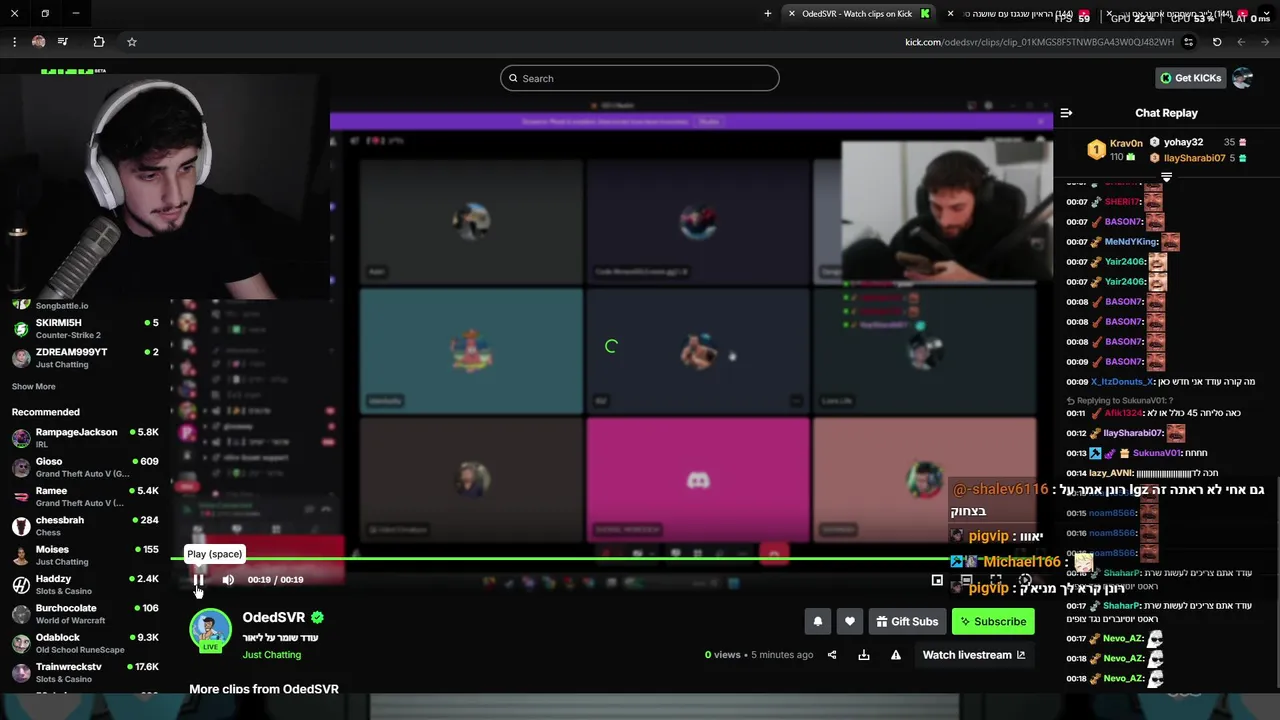The image size is (1280, 720).
Task: Open OdedSVR channel name link
Action: click(273, 618)
